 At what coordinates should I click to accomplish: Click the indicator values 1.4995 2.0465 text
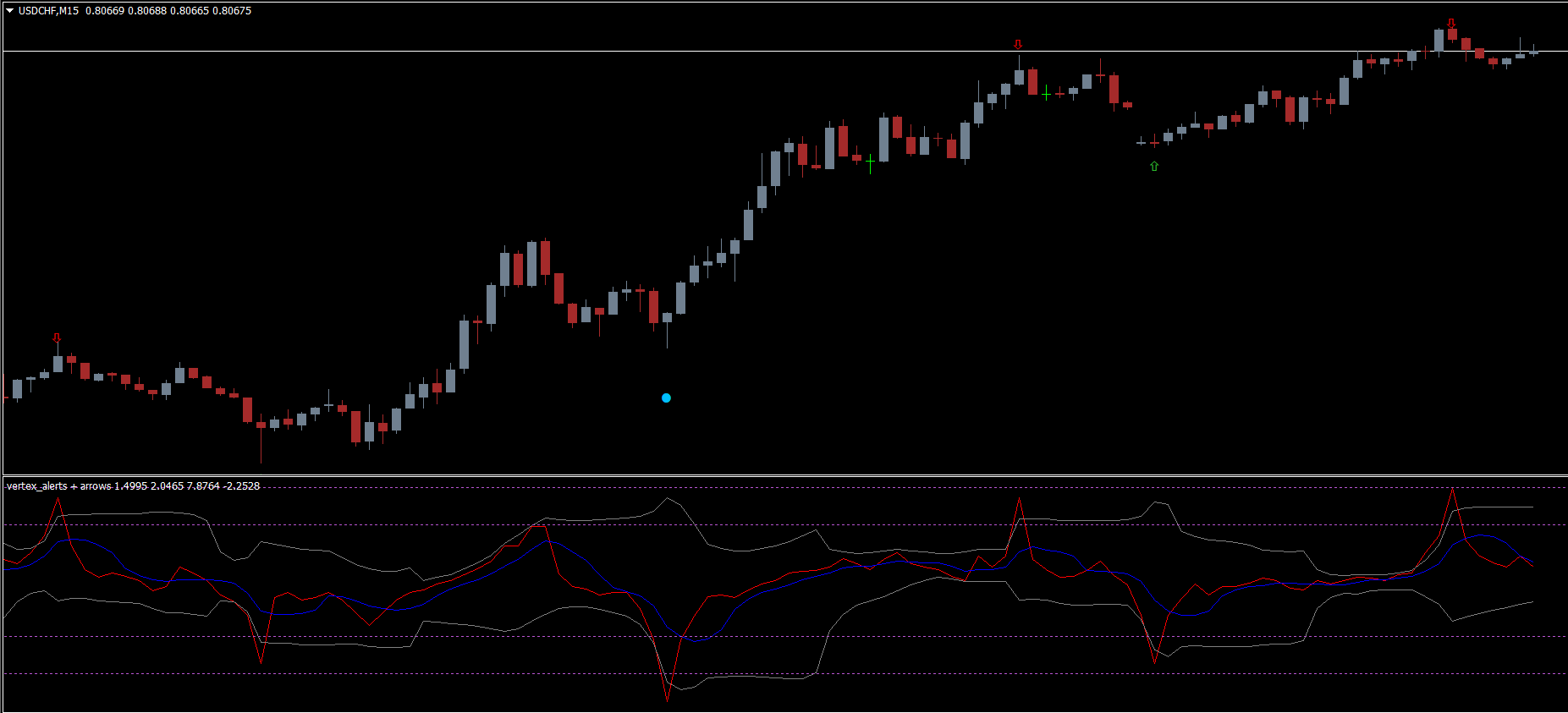click(149, 486)
